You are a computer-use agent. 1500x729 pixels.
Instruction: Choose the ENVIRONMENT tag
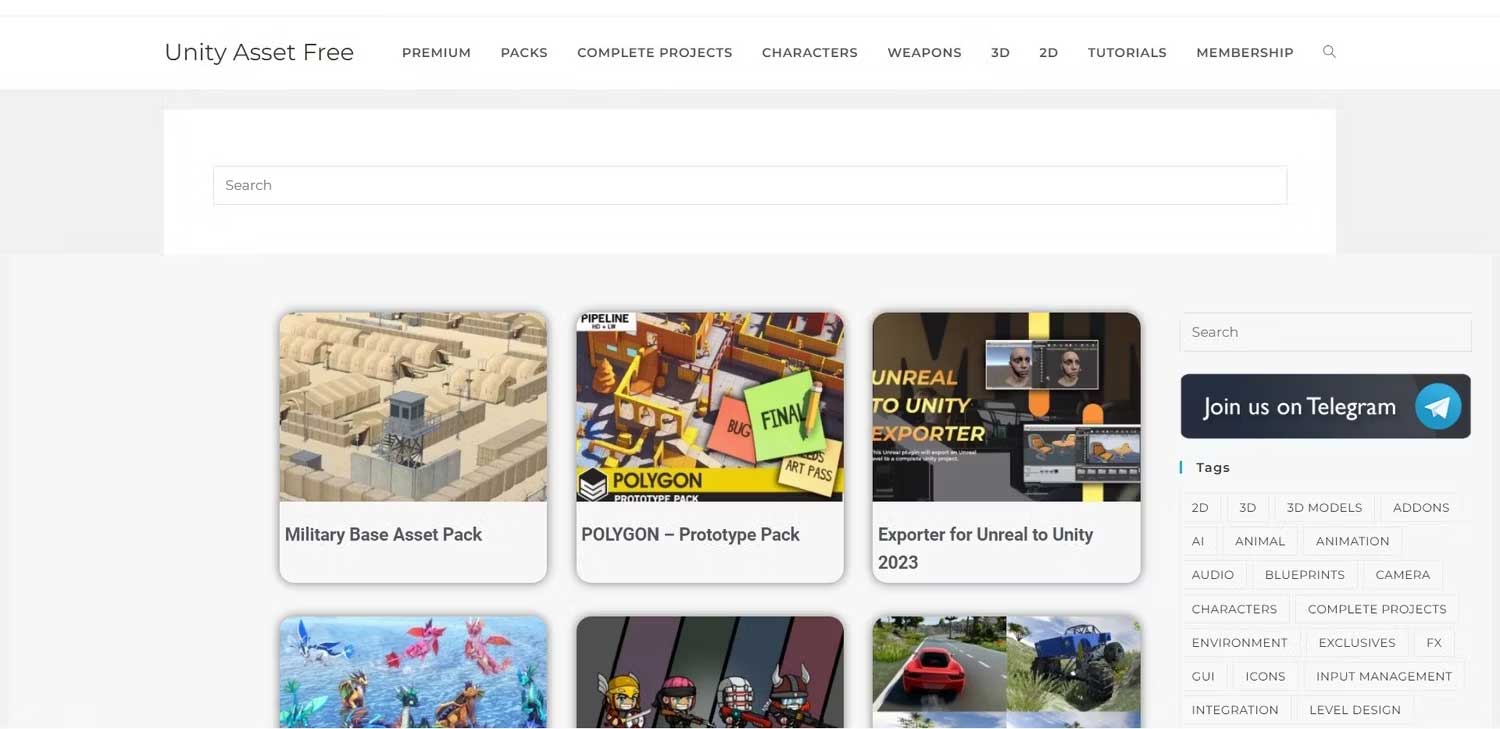1240,642
